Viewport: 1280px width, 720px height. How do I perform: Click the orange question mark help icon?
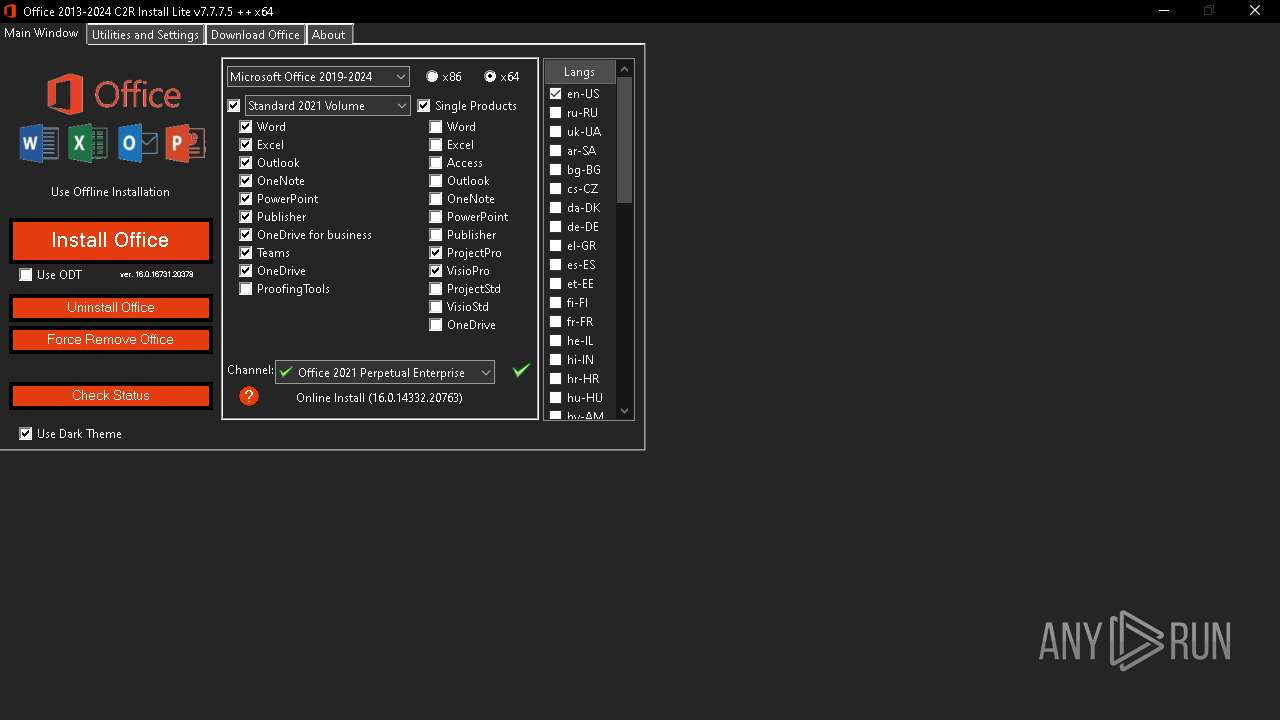(x=249, y=396)
